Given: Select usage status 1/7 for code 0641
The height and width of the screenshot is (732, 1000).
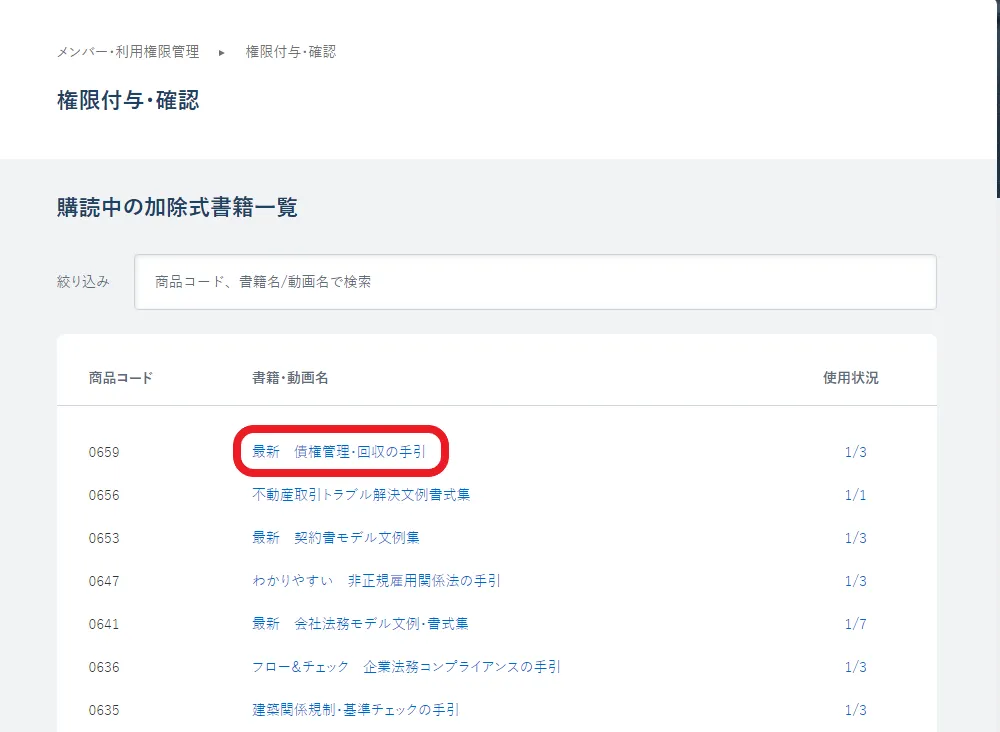Looking at the screenshot, I should 855,624.
